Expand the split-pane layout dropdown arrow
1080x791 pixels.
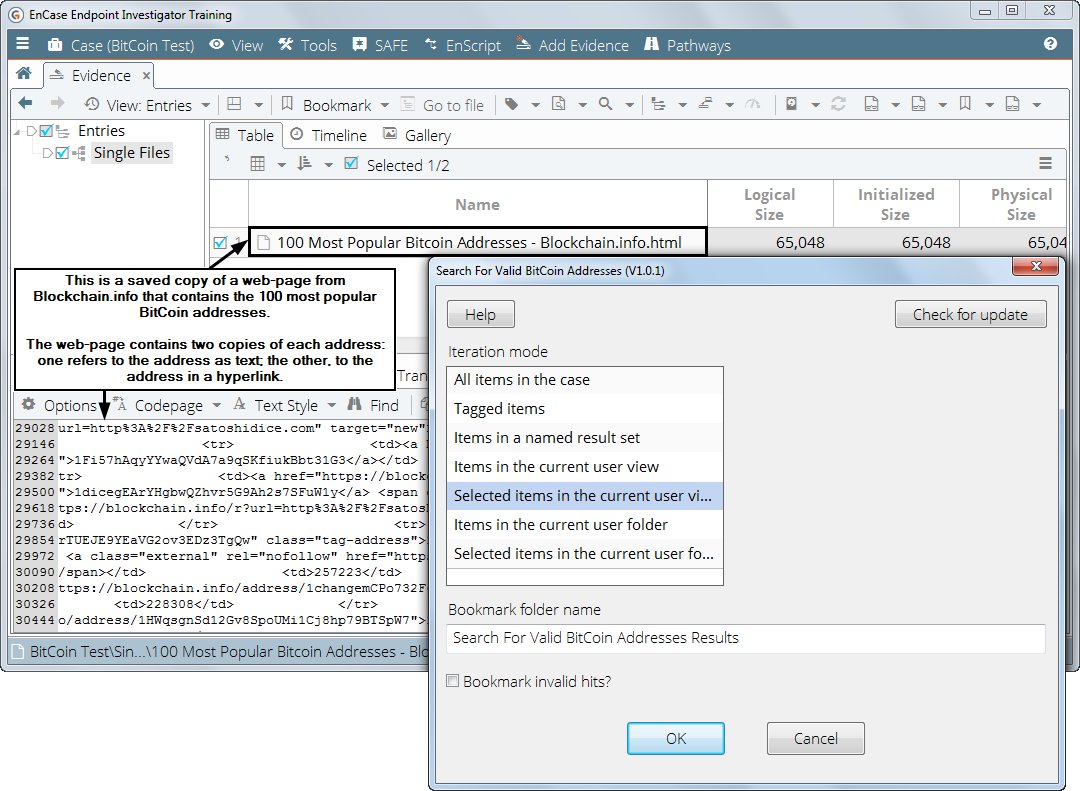pos(258,105)
